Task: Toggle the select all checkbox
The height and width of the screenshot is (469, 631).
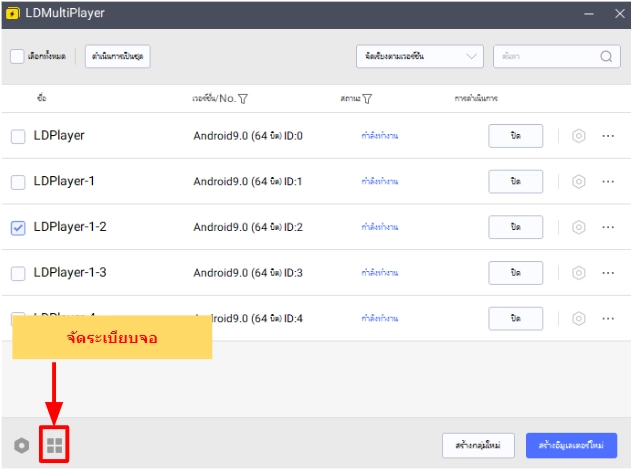Action: (18, 57)
